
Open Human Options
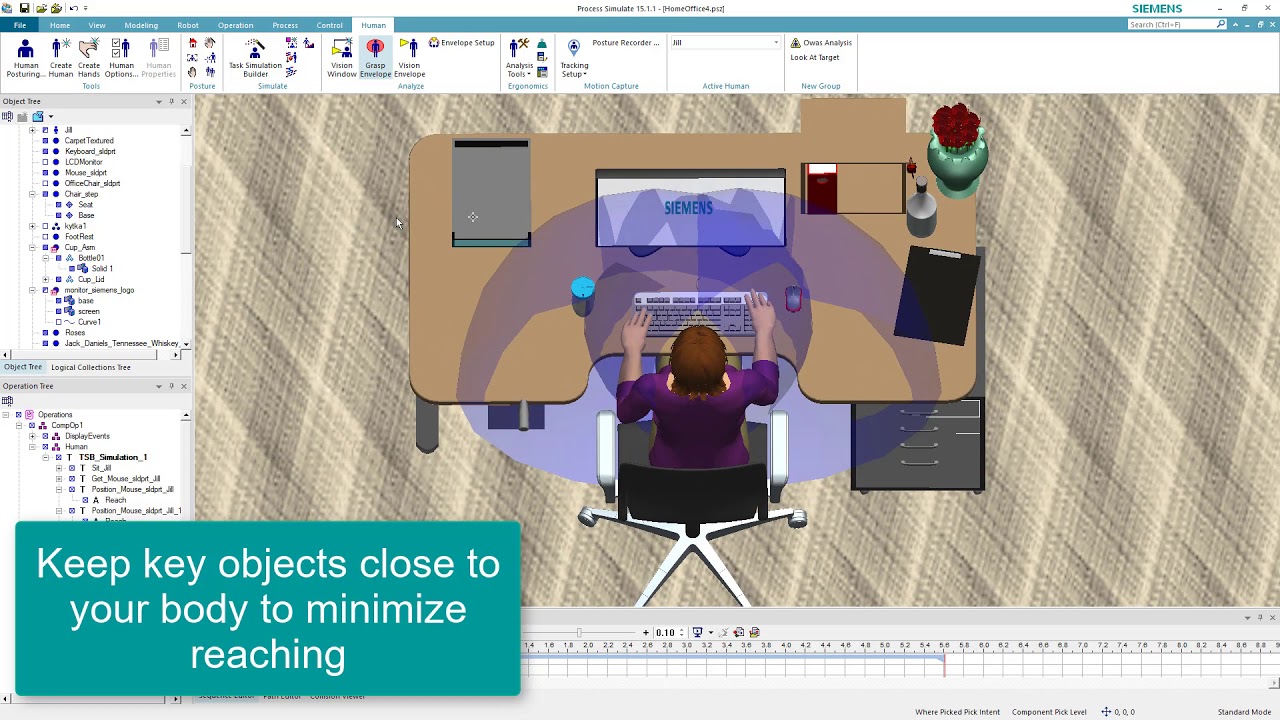click(x=121, y=58)
